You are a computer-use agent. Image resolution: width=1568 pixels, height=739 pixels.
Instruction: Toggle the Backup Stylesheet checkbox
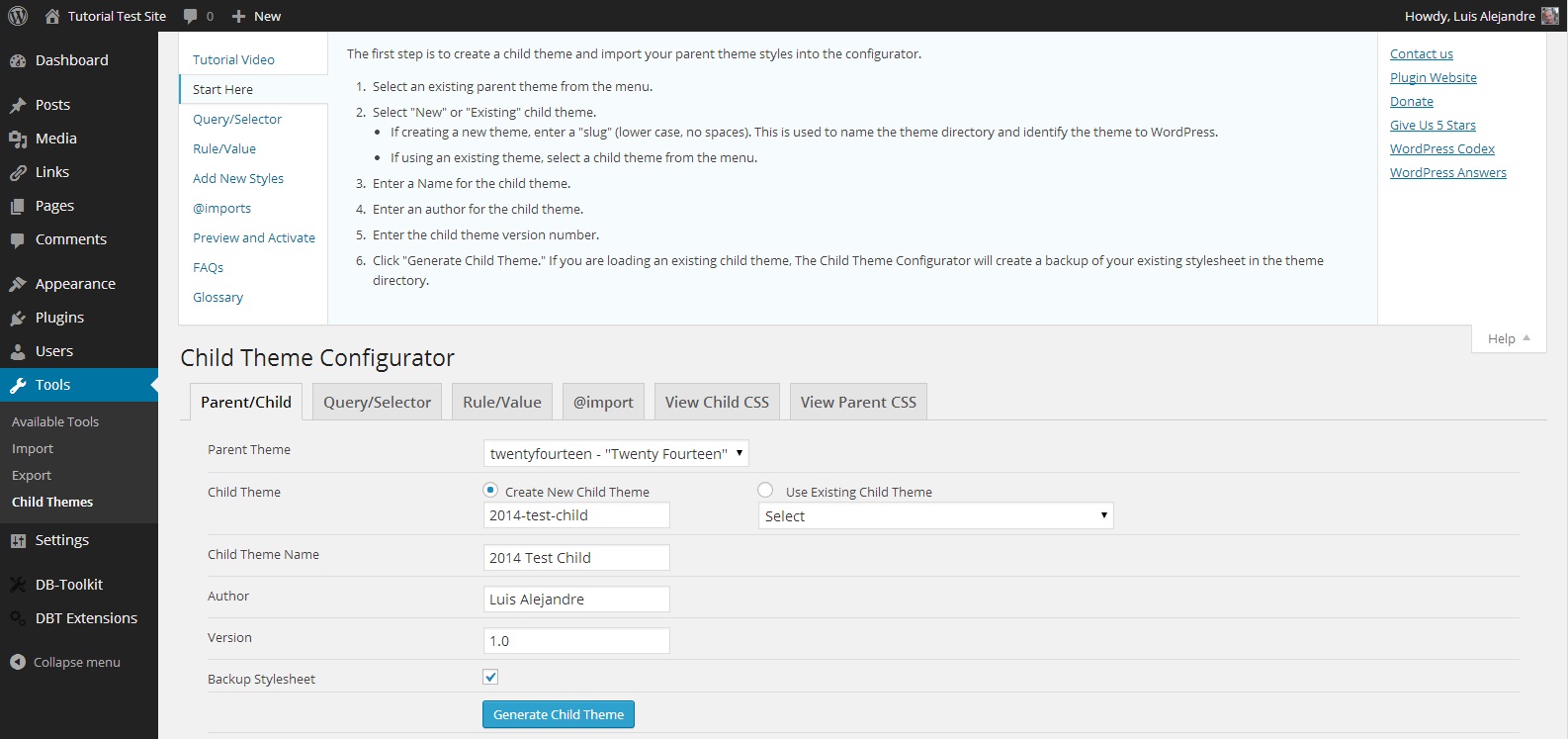[x=490, y=677]
